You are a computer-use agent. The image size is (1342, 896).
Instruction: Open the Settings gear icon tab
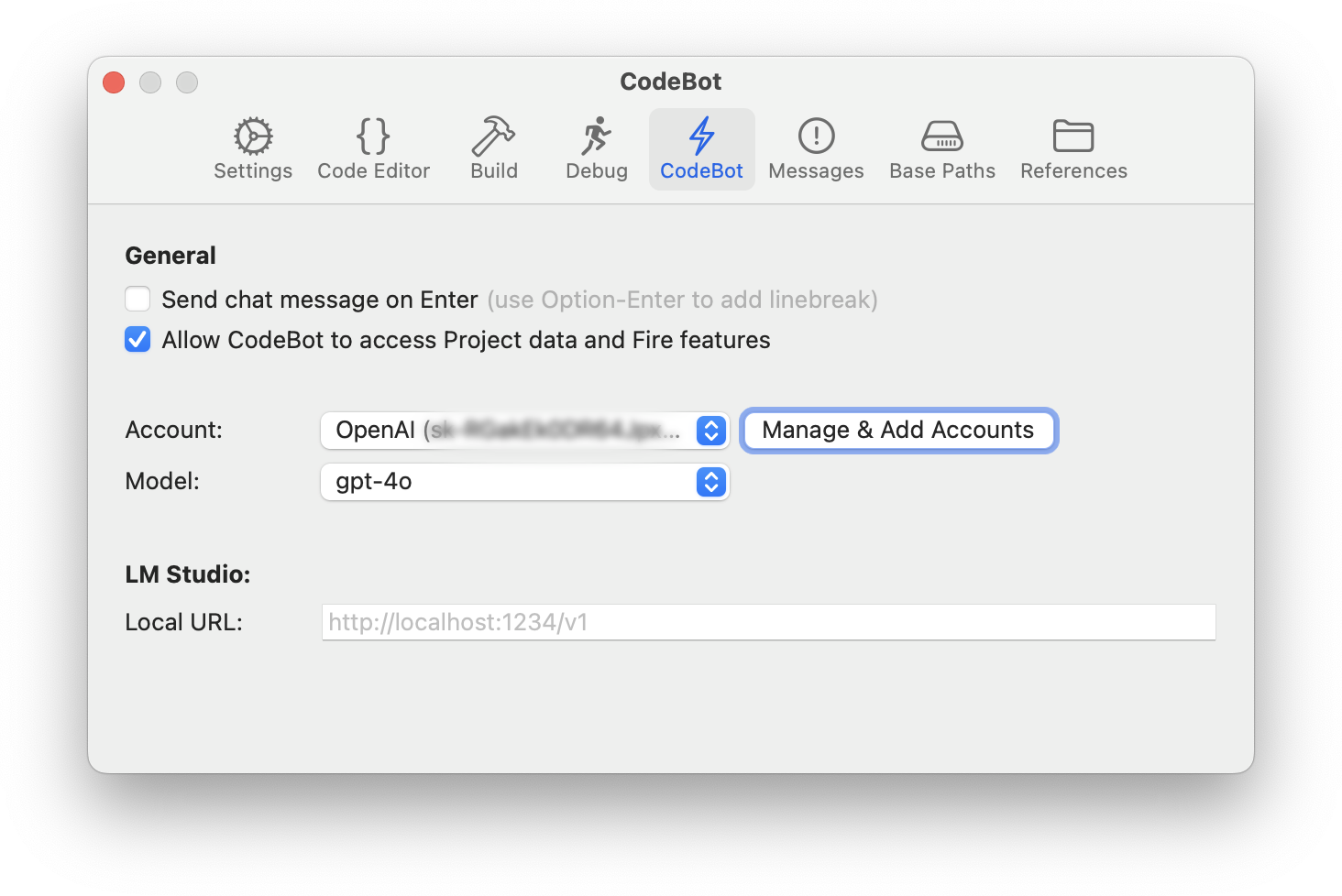253,137
